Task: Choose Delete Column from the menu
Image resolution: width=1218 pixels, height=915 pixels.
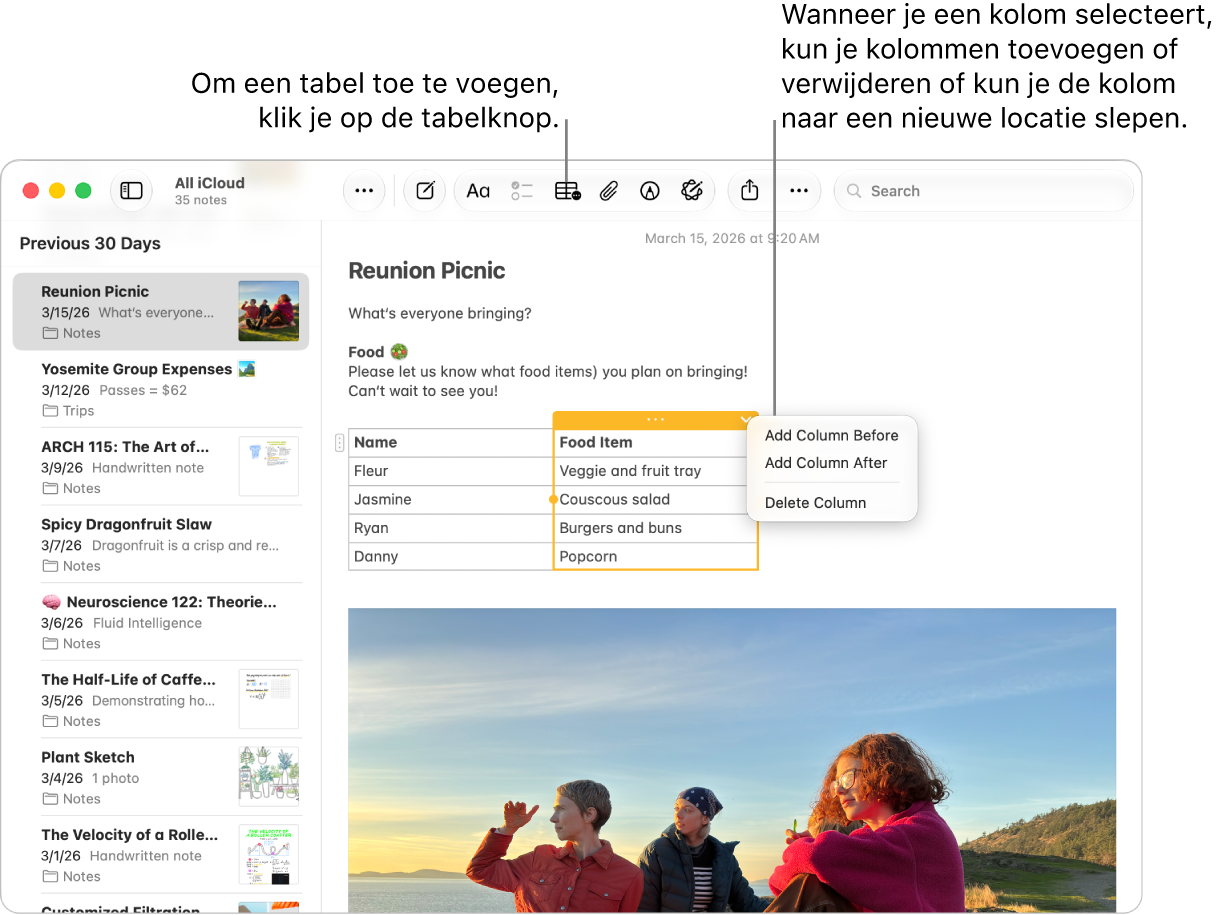Action: click(x=816, y=503)
